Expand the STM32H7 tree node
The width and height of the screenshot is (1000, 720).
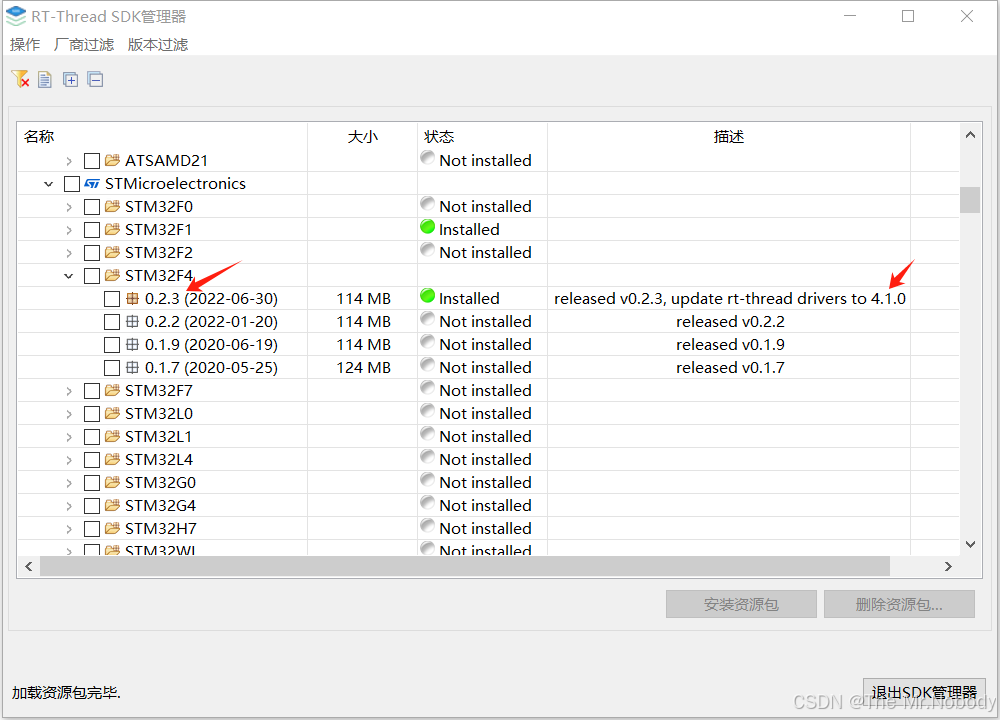pos(69,529)
